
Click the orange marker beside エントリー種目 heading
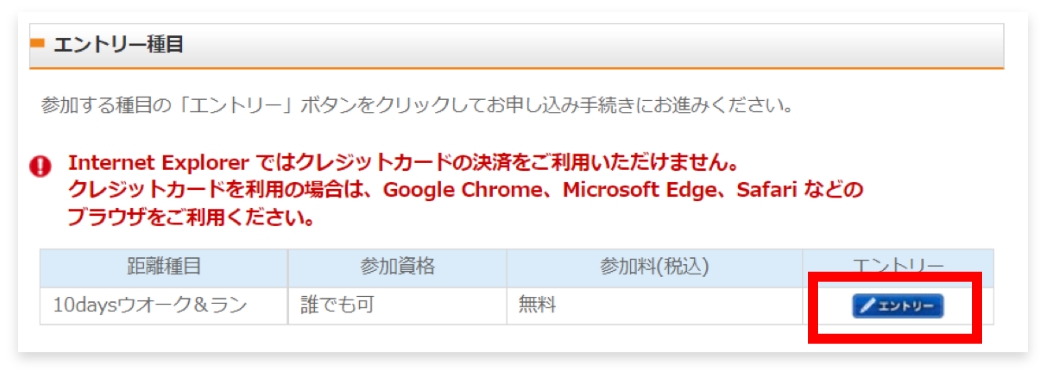pos(37,44)
